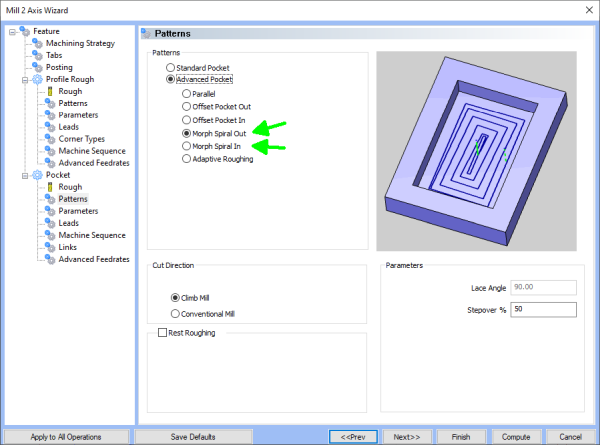
Task: Close the Mill 2 Axis Wizard window
Action: tap(589, 10)
